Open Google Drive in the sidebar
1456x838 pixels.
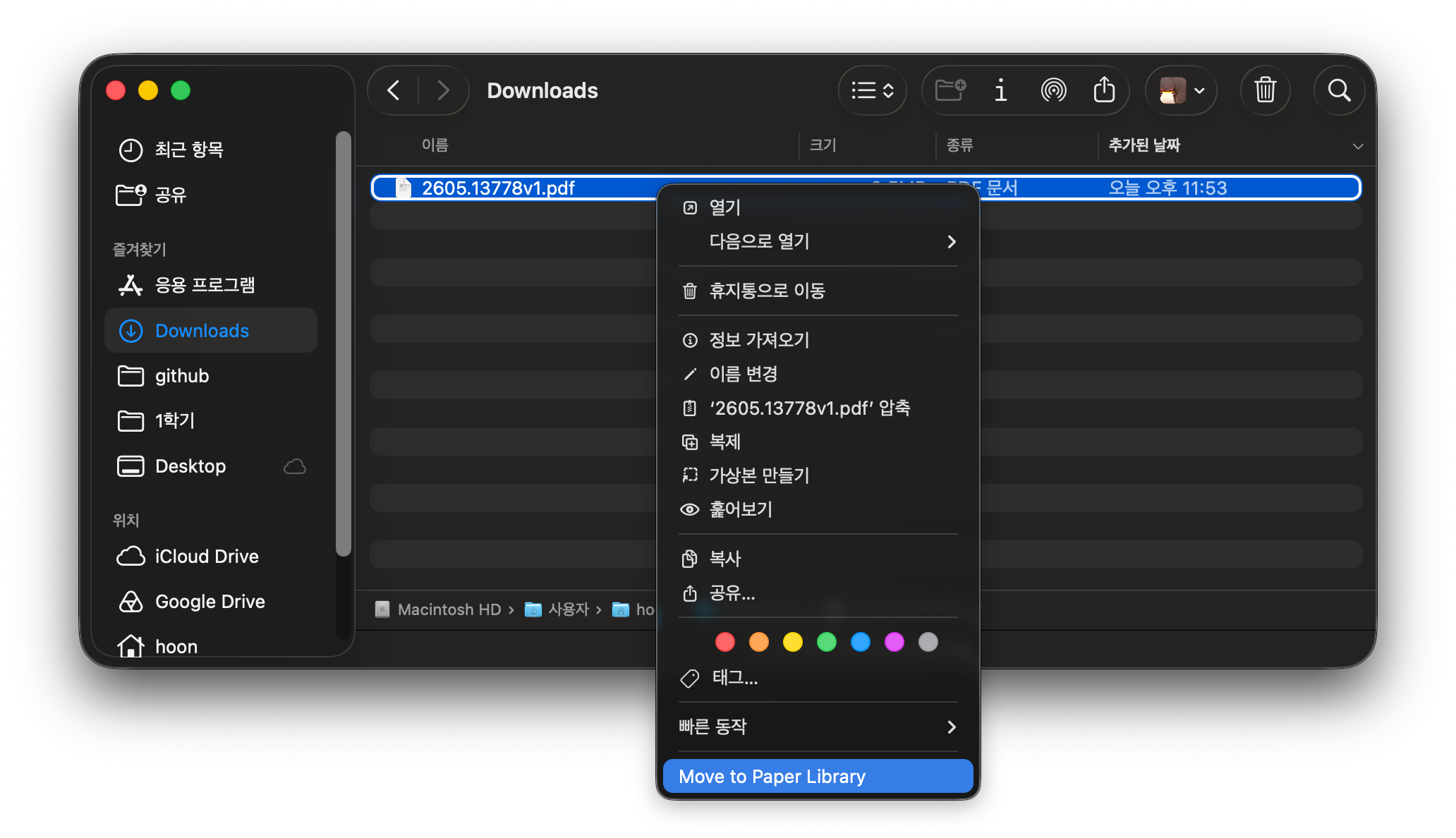[210, 602]
